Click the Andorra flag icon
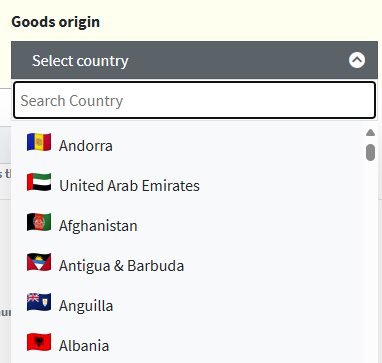This screenshot has height=363, width=382. coord(39,142)
